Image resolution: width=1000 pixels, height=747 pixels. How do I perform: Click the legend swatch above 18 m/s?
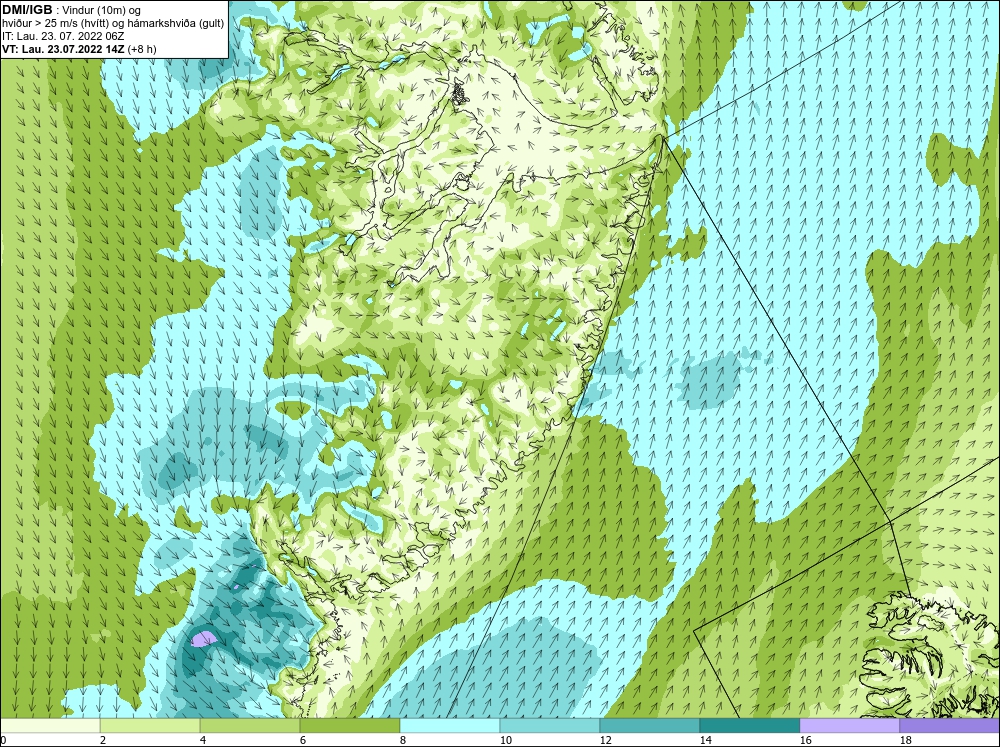[x=950, y=726]
